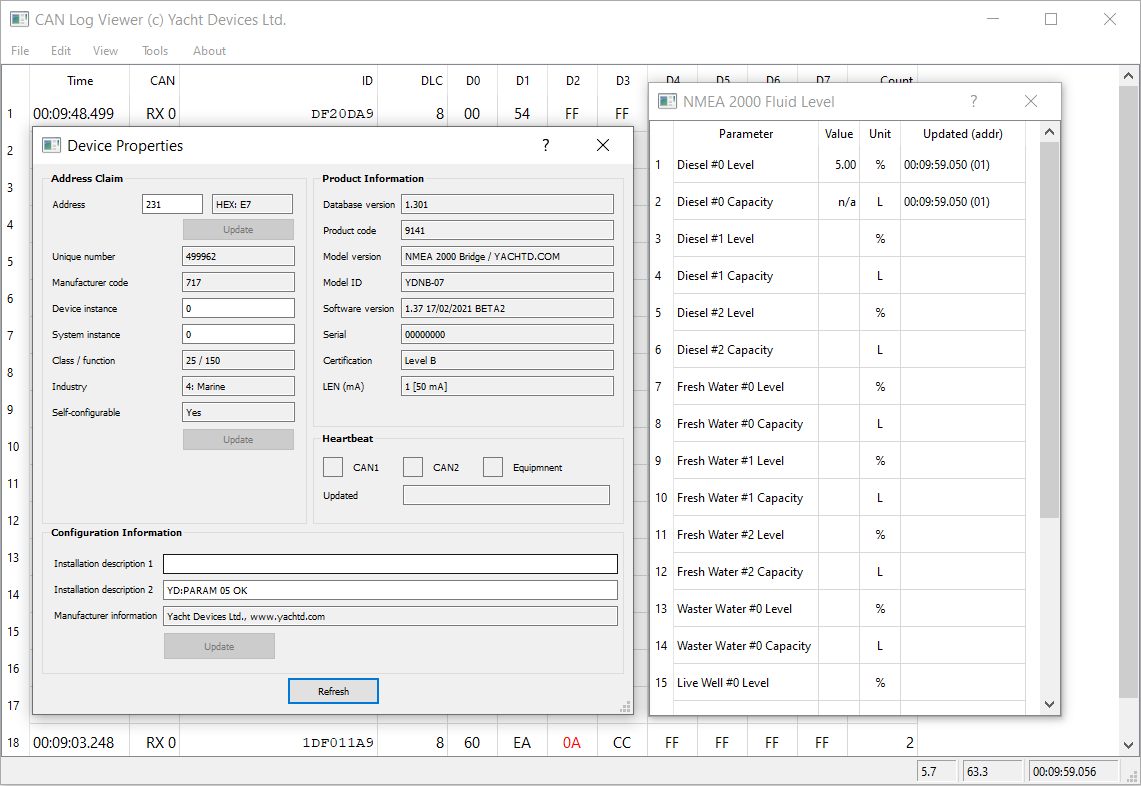This screenshot has width=1141, height=786.
Task: Open the View menu
Action: [105, 50]
